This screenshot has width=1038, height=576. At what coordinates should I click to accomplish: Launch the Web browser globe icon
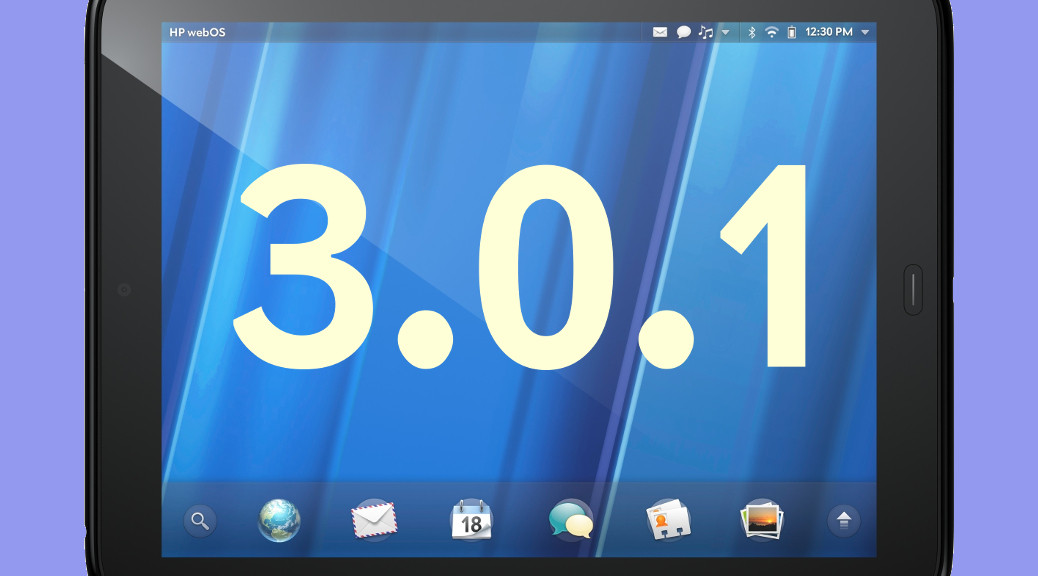[x=279, y=520]
